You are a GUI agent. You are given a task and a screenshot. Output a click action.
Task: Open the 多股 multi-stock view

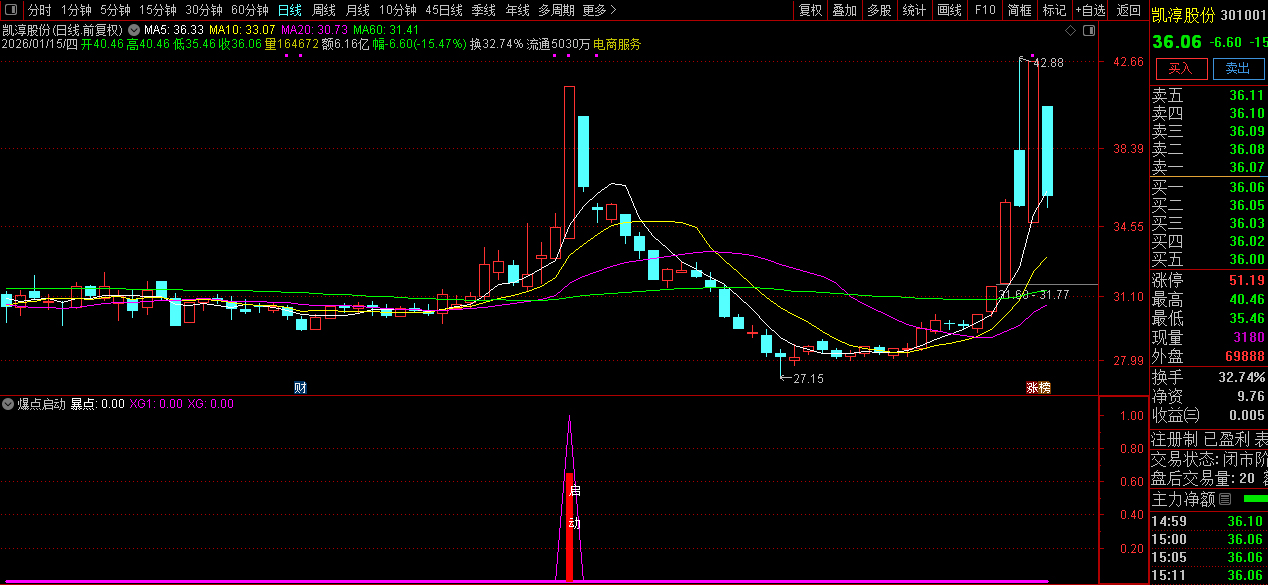tap(879, 10)
